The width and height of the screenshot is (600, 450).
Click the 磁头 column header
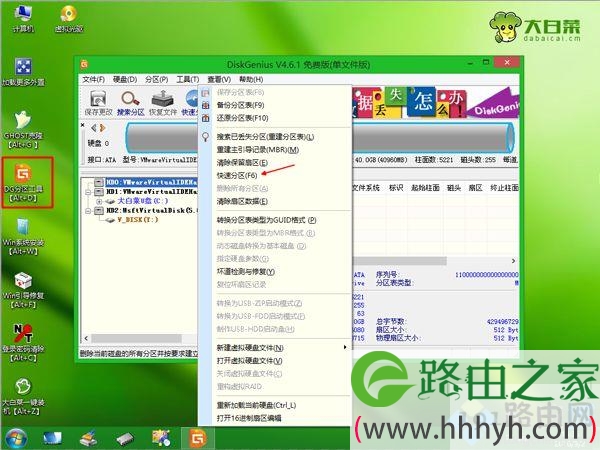point(454,188)
